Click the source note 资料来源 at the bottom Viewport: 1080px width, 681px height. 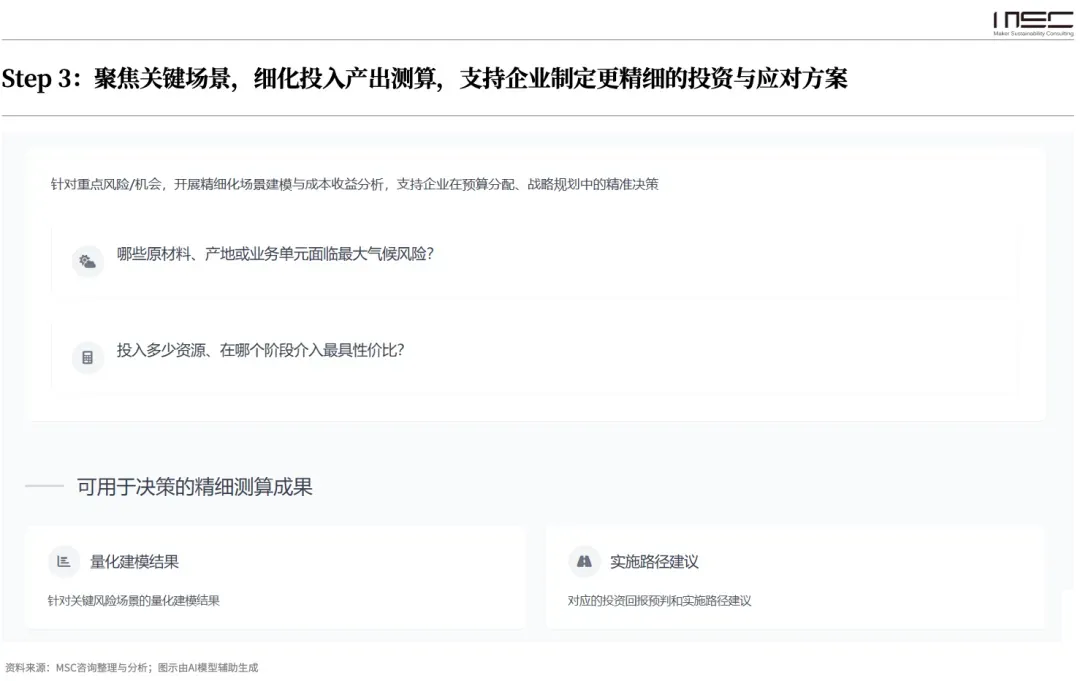pos(131,667)
